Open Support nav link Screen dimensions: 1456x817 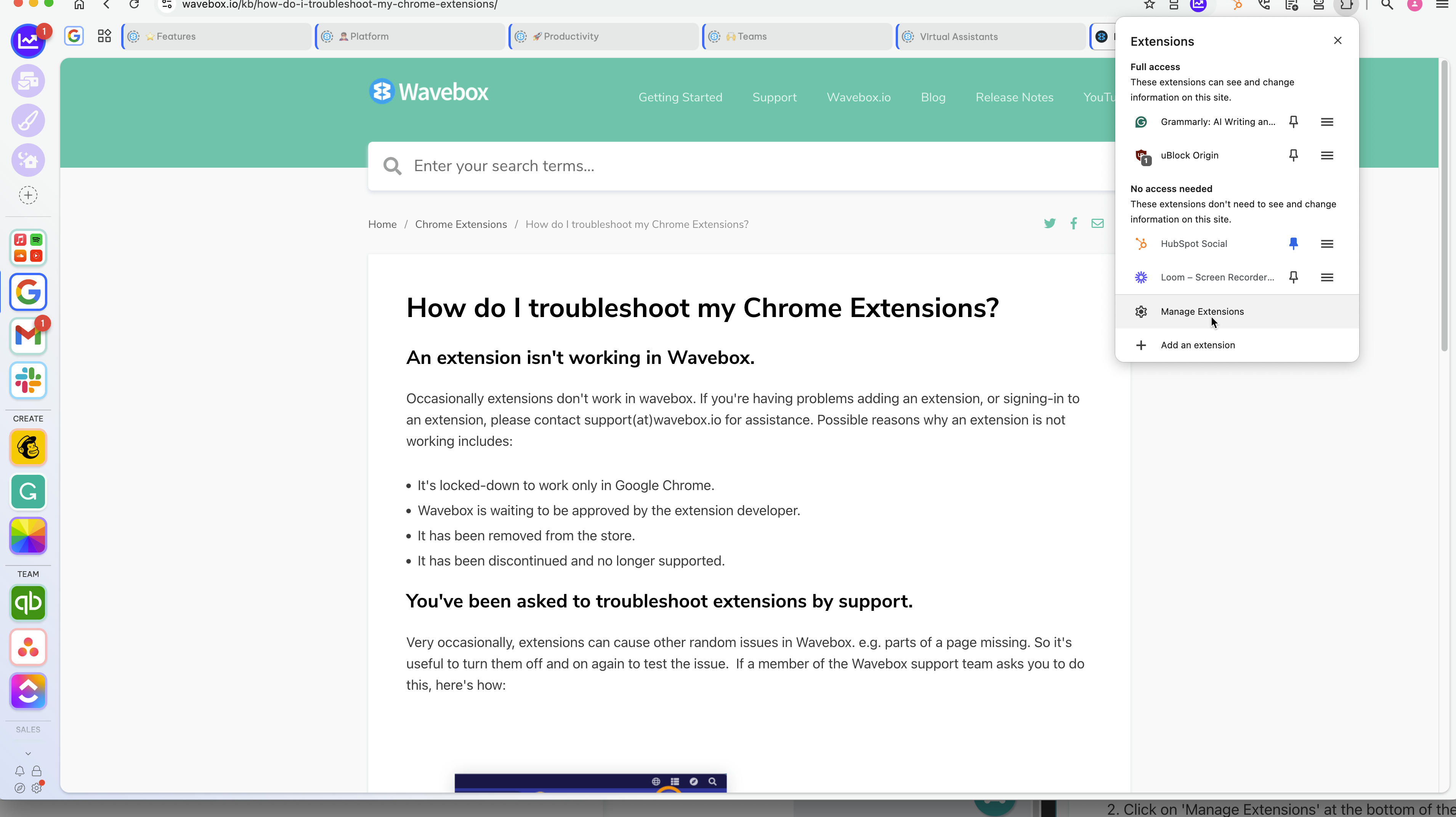click(775, 97)
